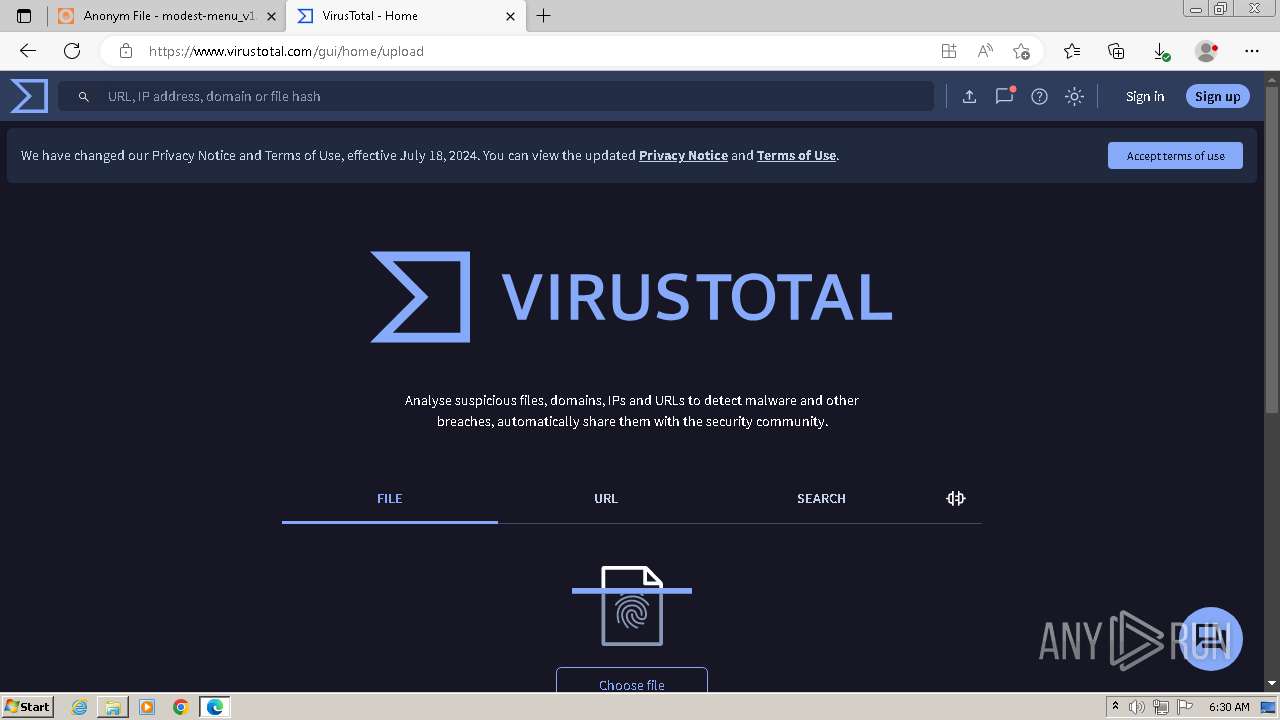Click the search magnifier icon
Viewport: 1280px width, 720px height.
[x=84, y=97]
